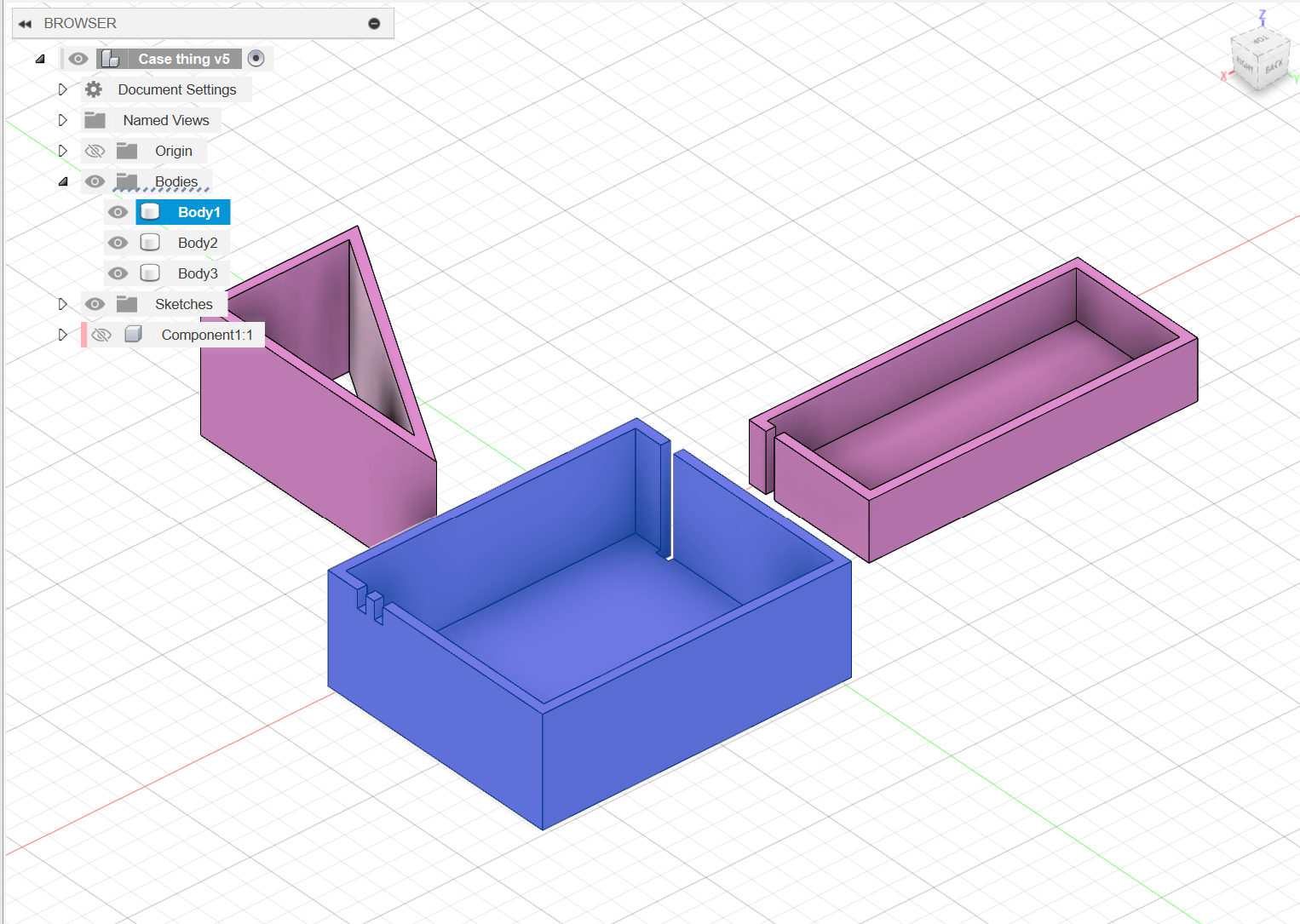Screen dimensions: 1300x924
Task: Show hidden Component1:1 via eye icon
Action: tap(101, 335)
